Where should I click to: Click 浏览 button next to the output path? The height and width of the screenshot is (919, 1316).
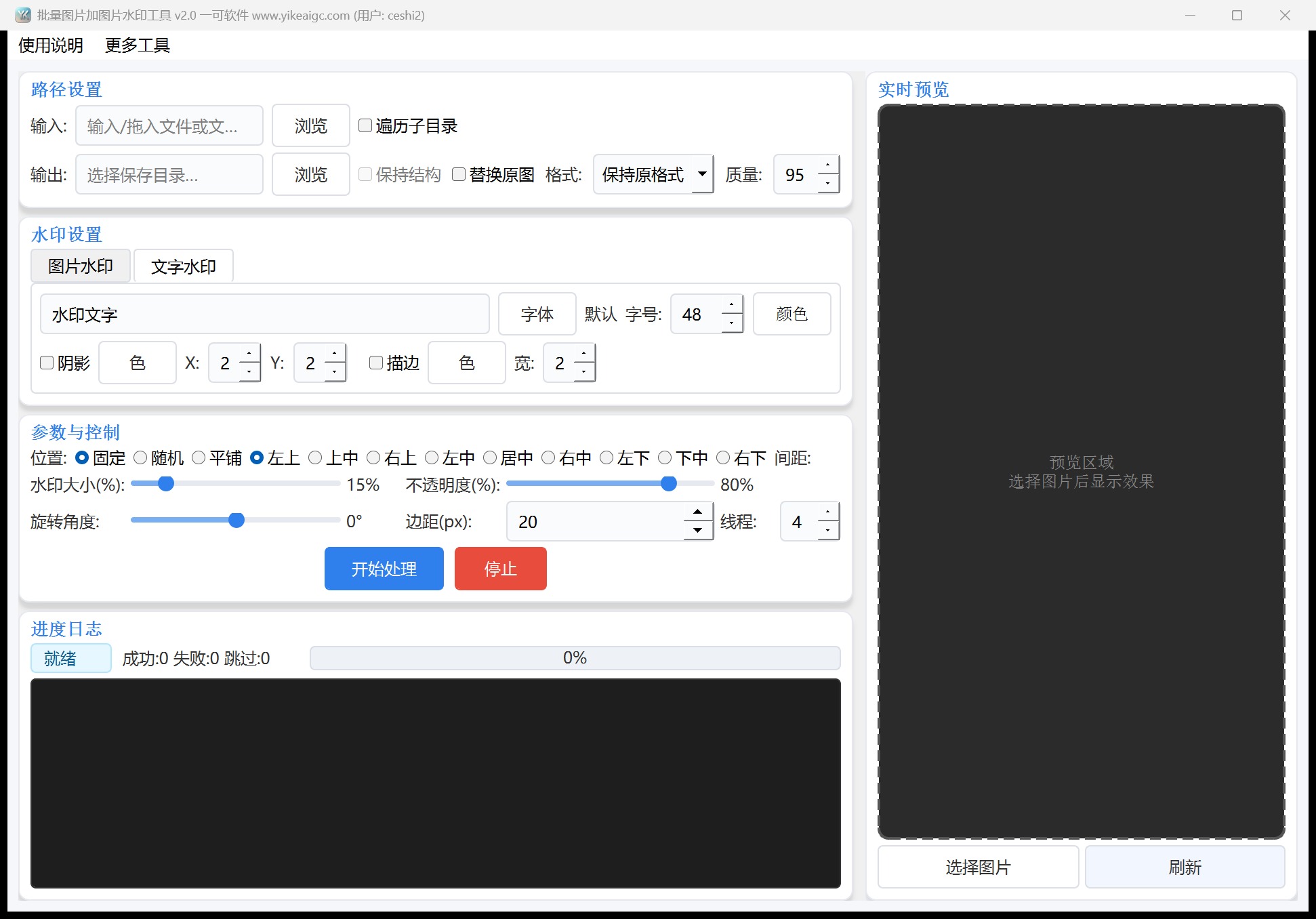(x=311, y=175)
